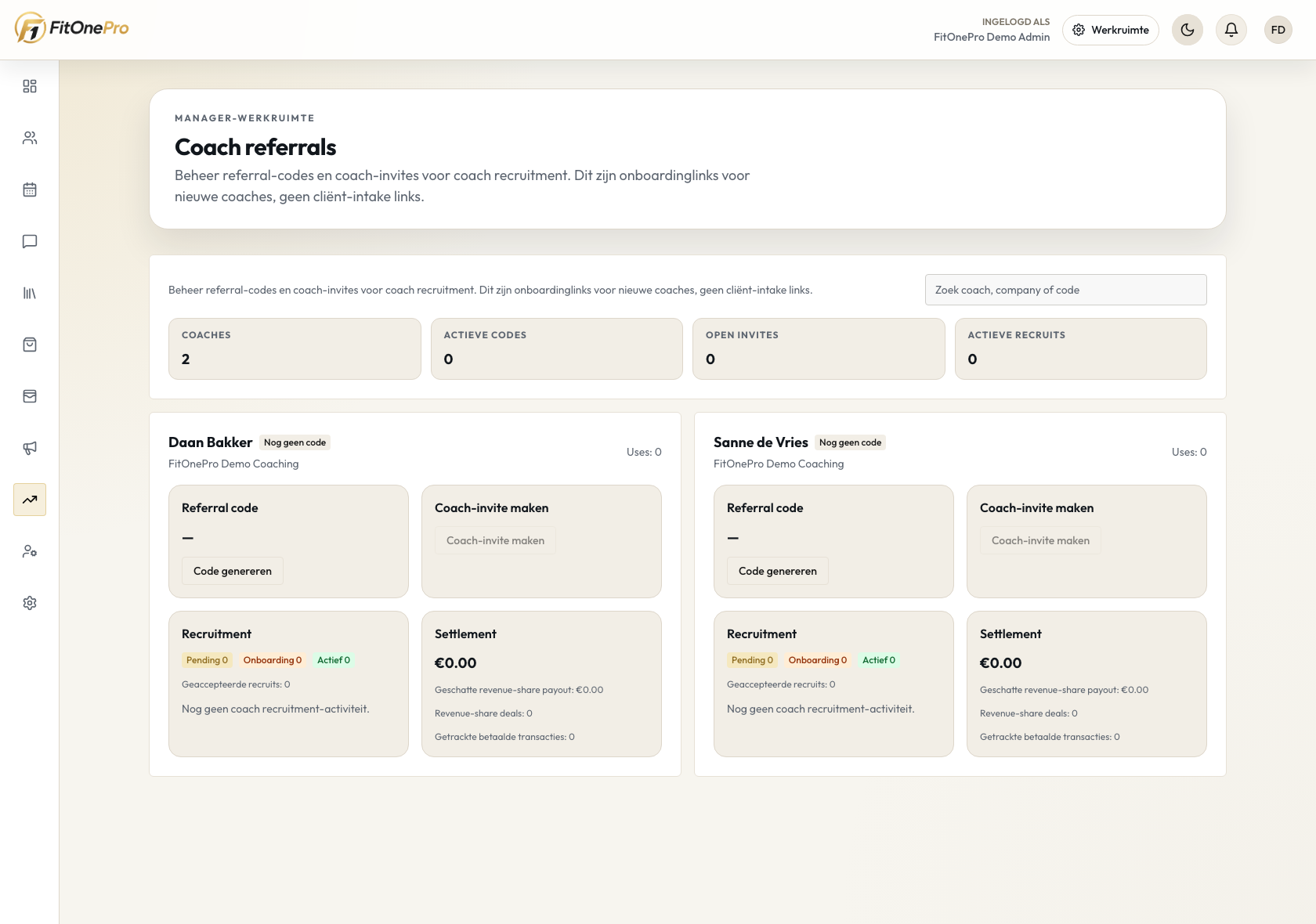1316x924 pixels.
Task: Click Uses: 0 label on Sanne de Vries's card
Action: click(1189, 452)
